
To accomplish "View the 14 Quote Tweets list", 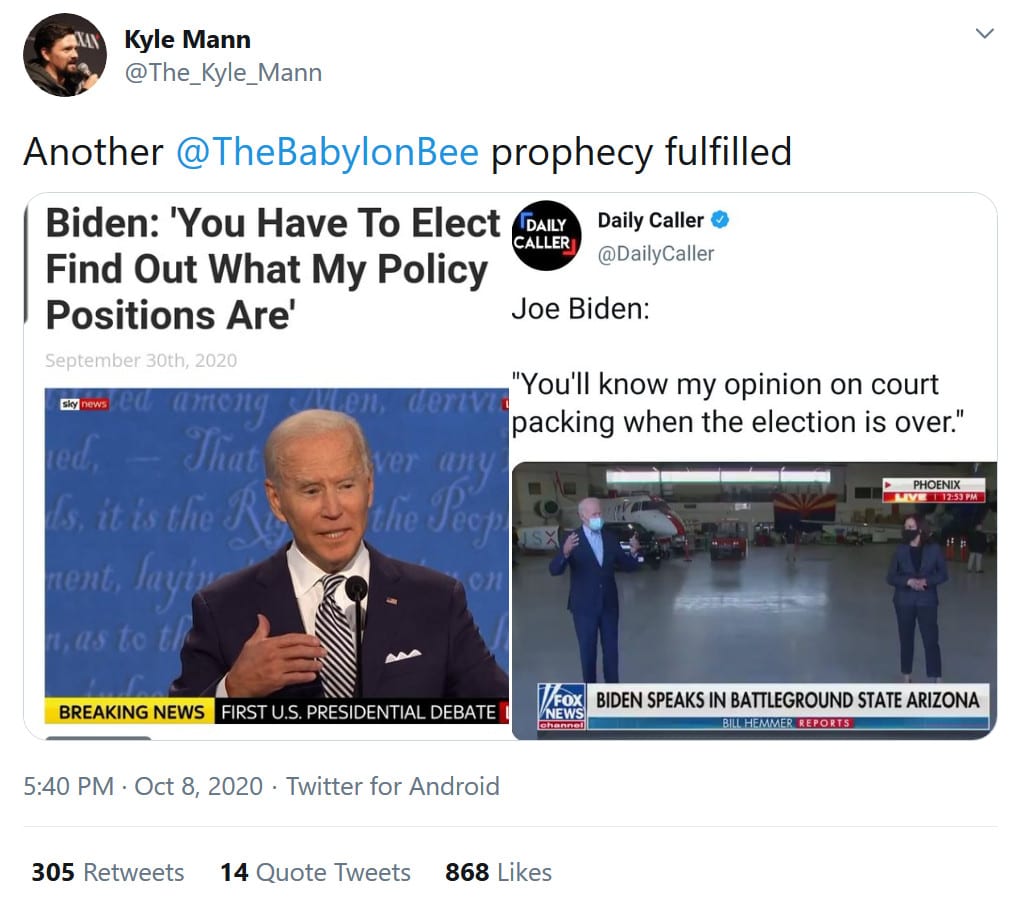I will [x=315, y=872].
